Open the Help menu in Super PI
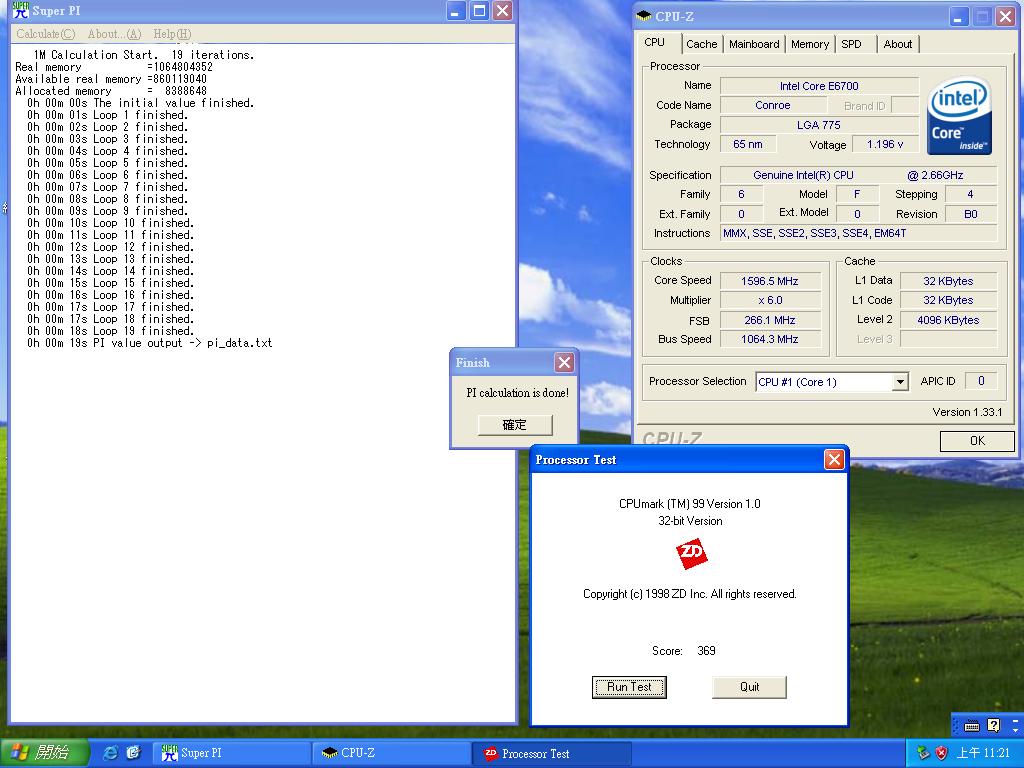This screenshot has width=1024, height=768. click(172, 34)
